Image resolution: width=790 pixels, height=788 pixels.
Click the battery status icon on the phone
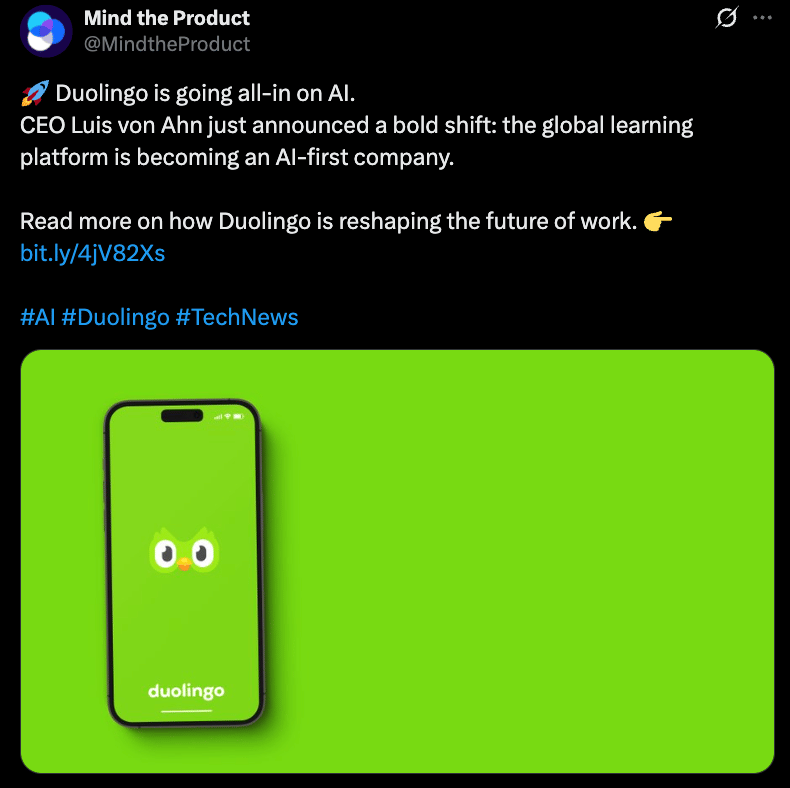[238, 416]
